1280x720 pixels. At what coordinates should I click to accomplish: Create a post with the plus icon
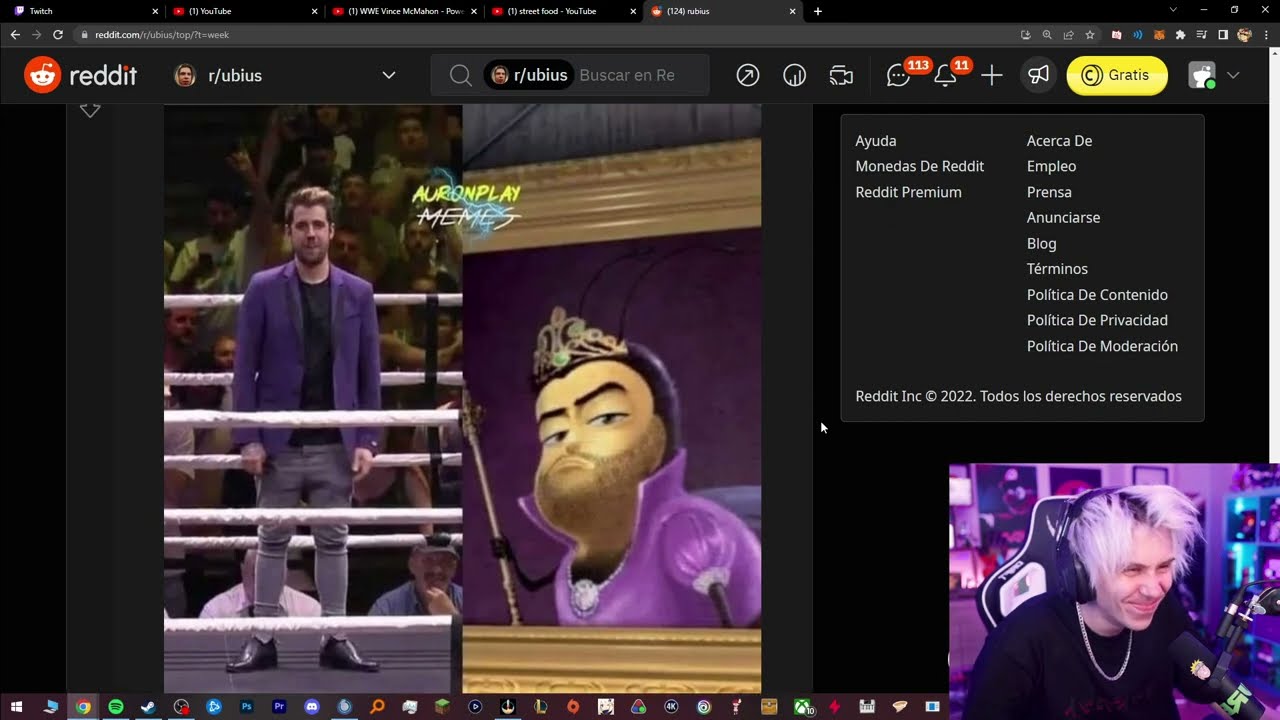tap(992, 75)
